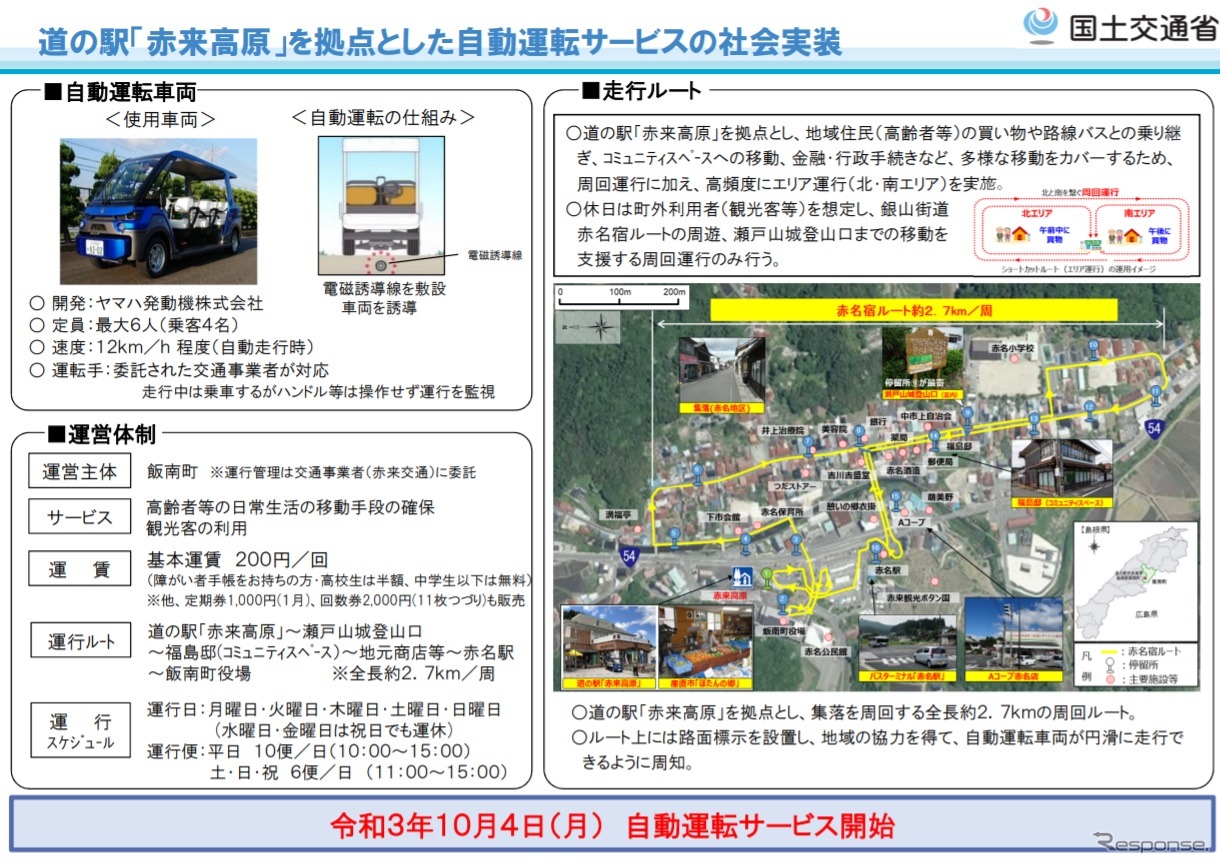This screenshot has width=1220, height=864.
Task: Click the 主要施設等 pink circle in the legend
Action: 1110,678
